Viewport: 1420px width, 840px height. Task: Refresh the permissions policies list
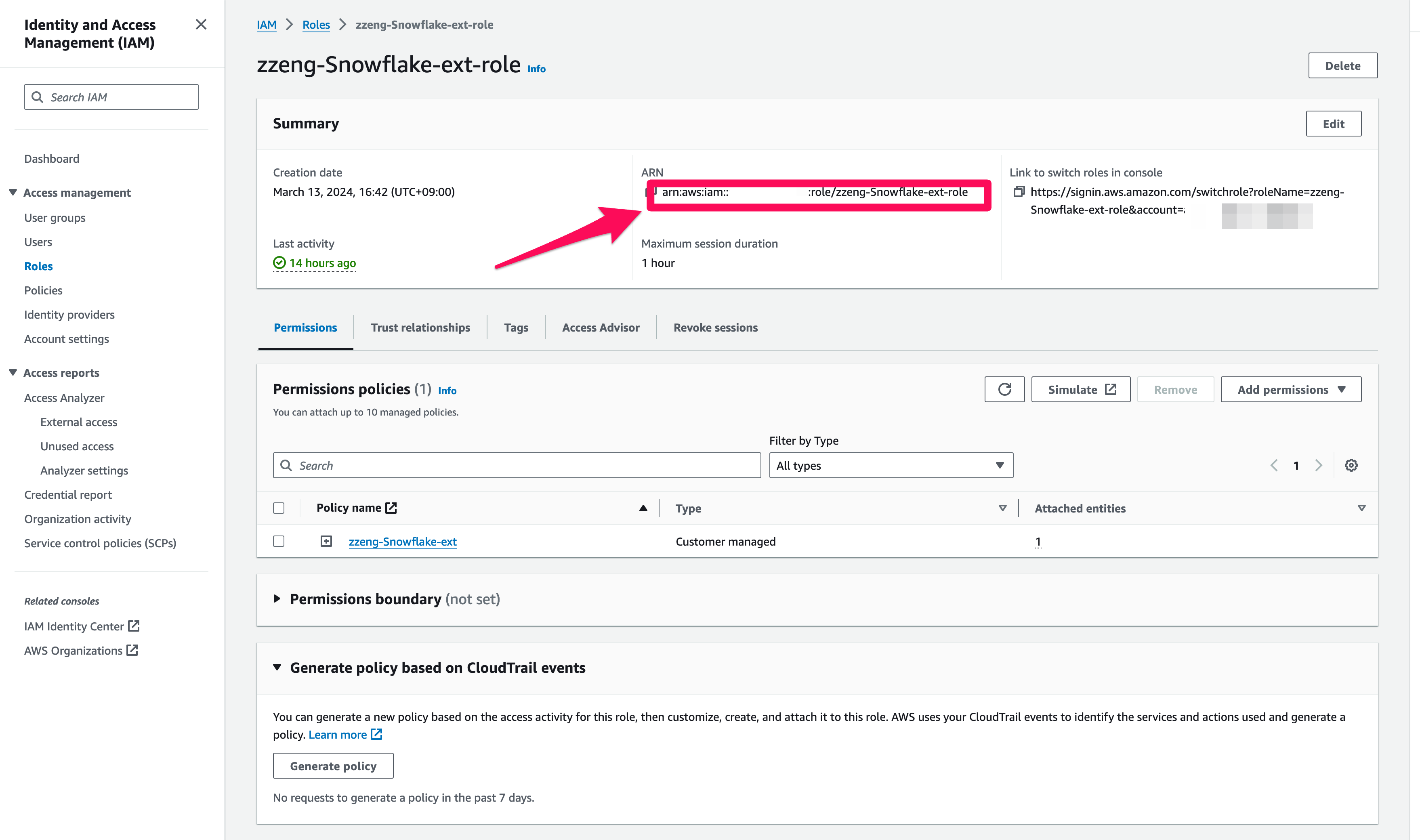point(1004,389)
